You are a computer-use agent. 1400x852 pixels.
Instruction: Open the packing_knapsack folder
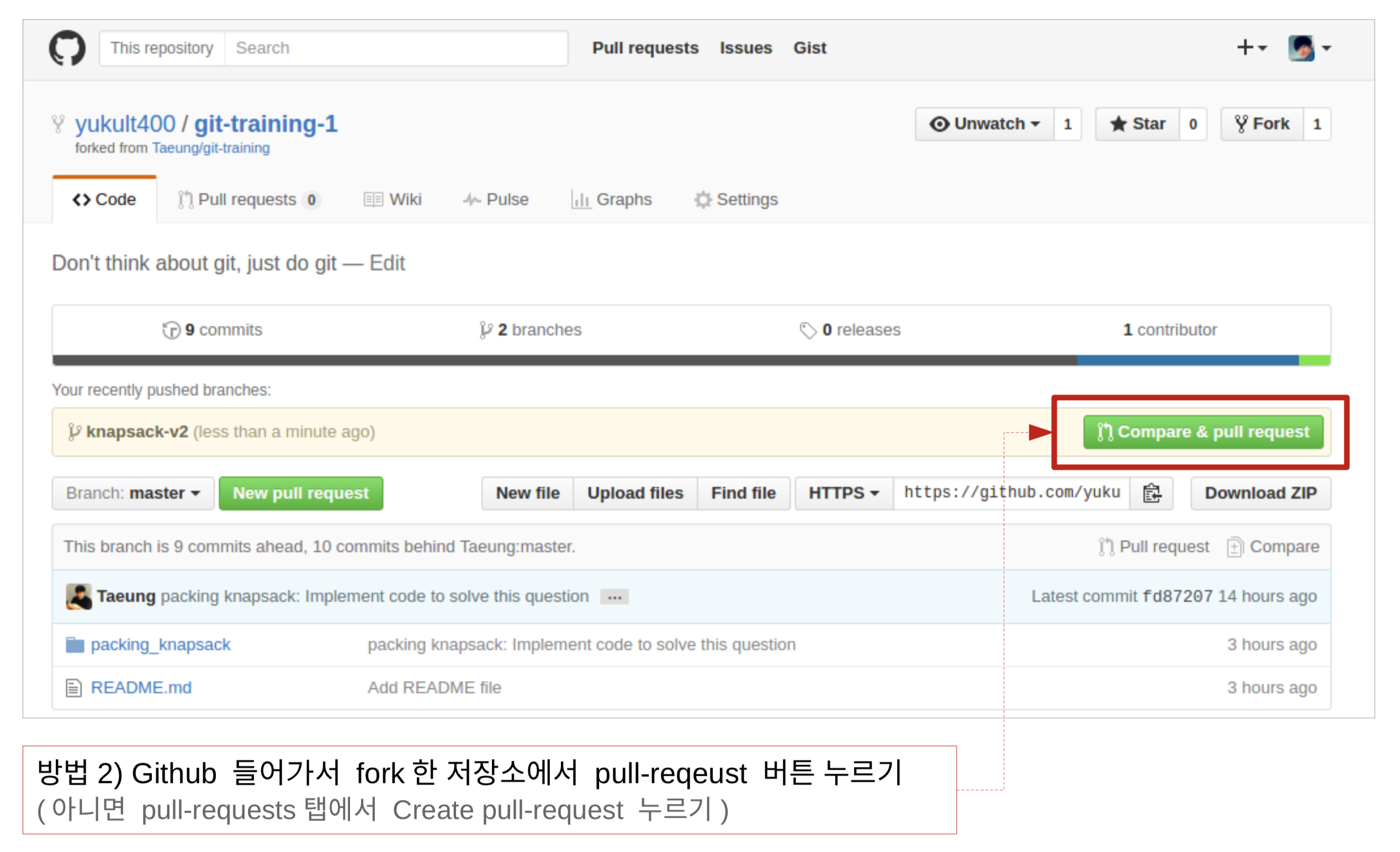[x=160, y=645]
